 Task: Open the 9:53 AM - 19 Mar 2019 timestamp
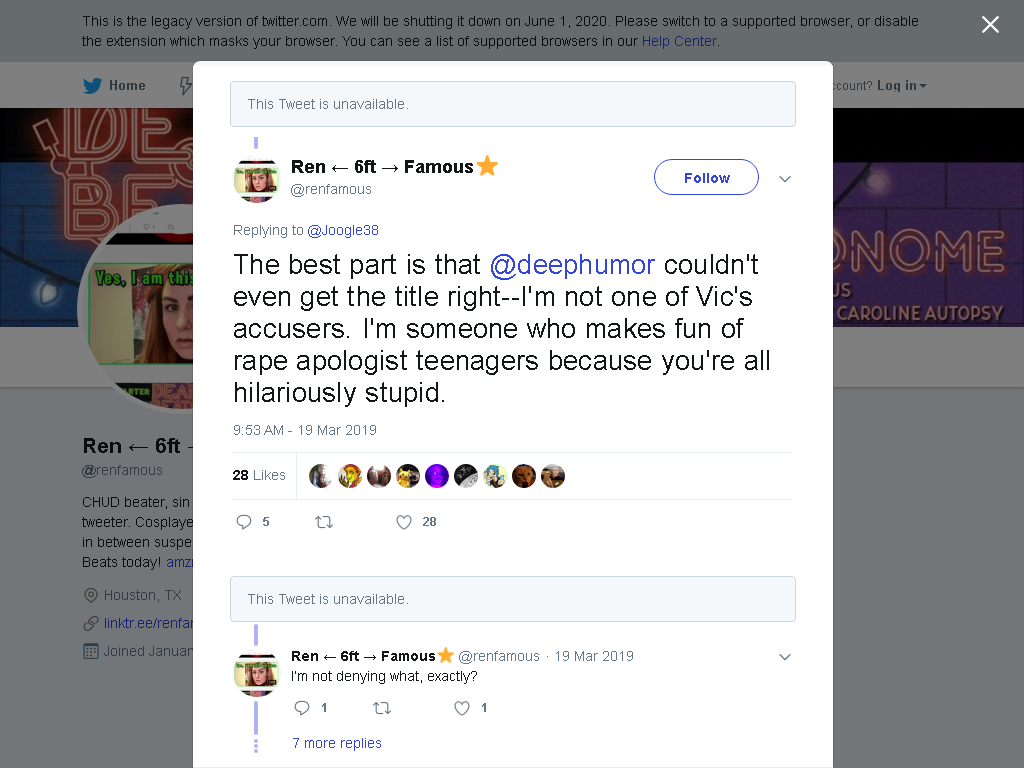point(304,430)
